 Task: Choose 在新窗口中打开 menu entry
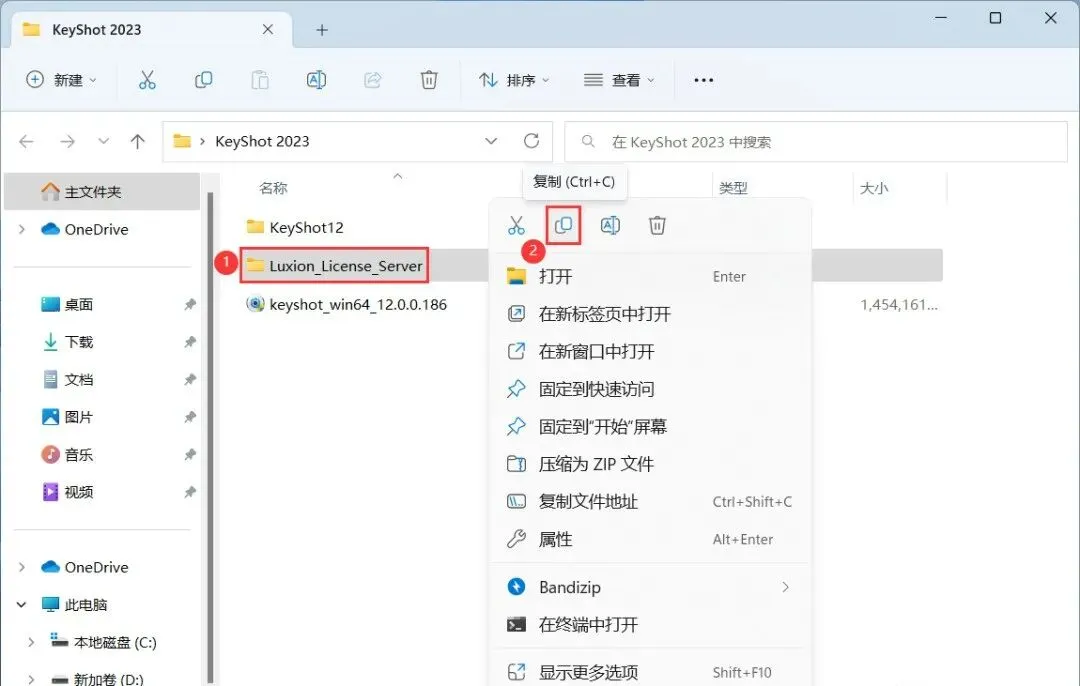[650, 351]
